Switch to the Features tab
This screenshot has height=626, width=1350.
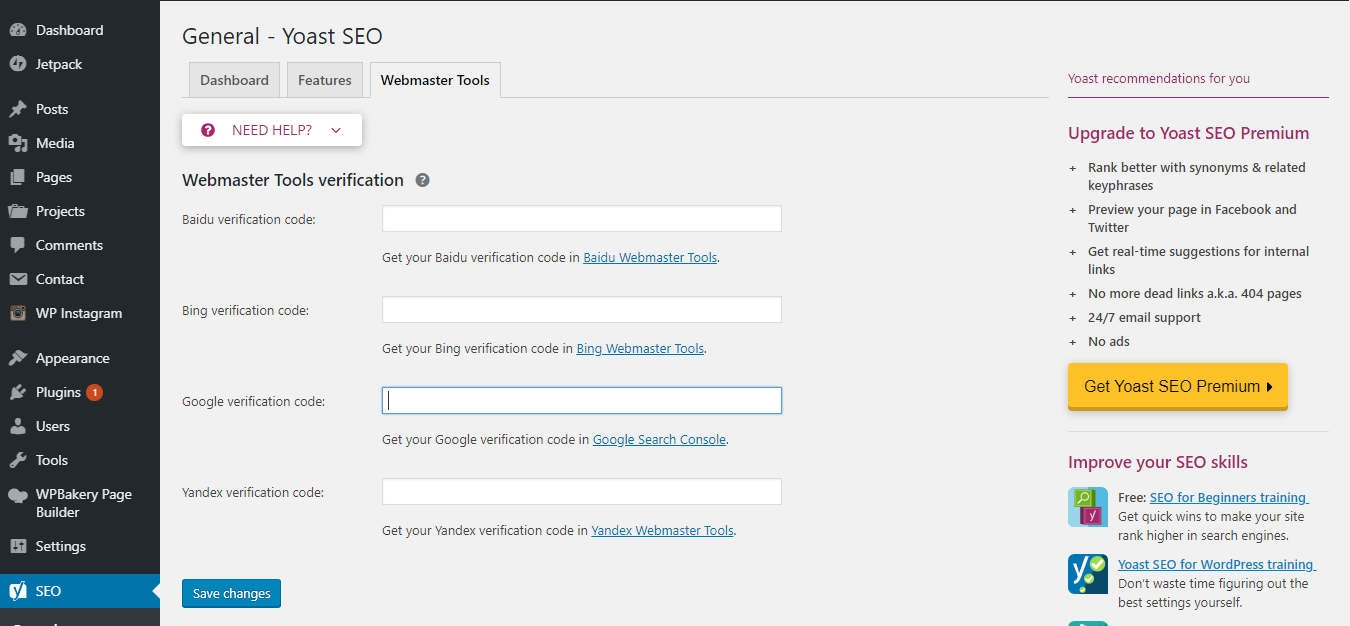pyautogui.click(x=325, y=80)
